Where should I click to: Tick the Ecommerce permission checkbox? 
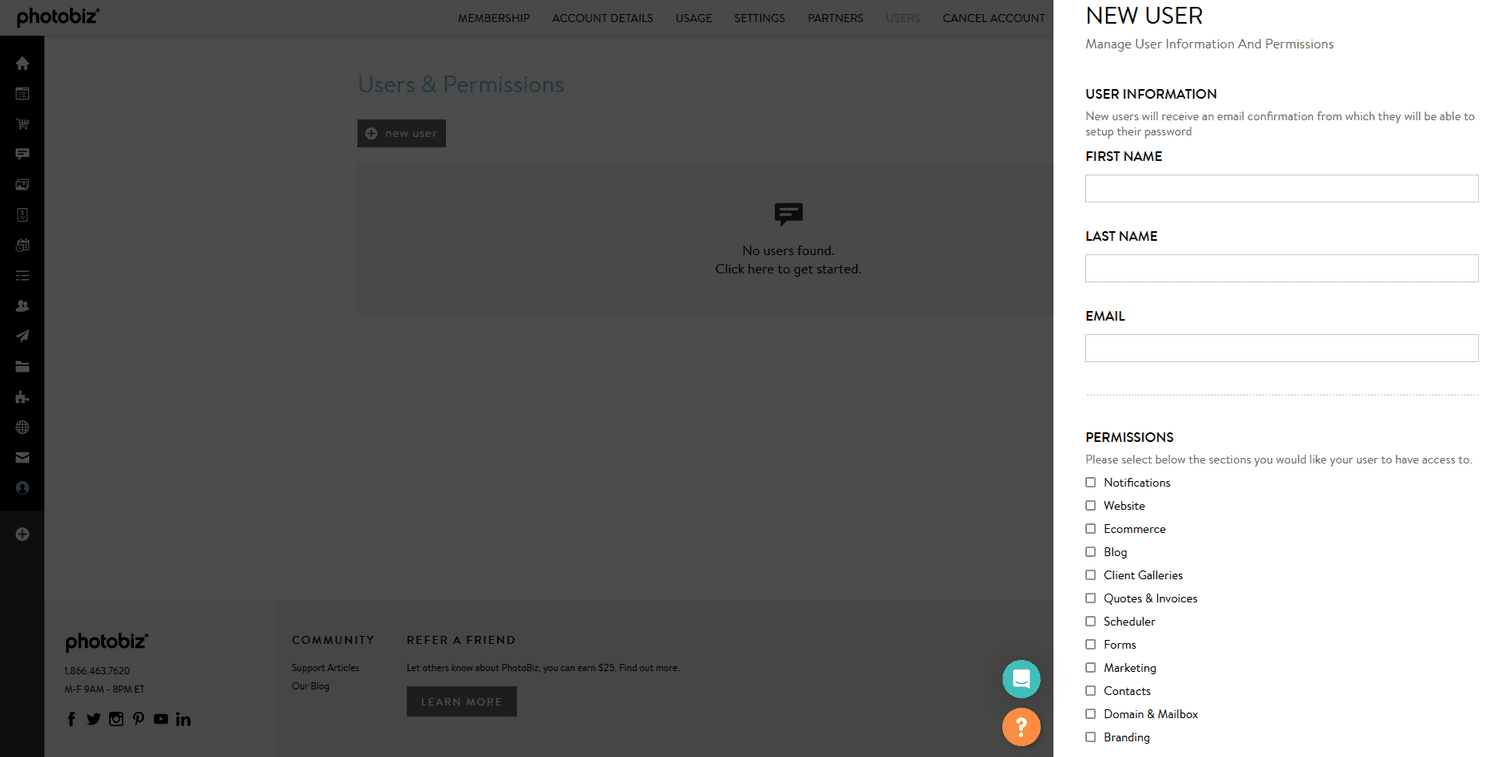pyautogui.click(x=1090, y=528)
